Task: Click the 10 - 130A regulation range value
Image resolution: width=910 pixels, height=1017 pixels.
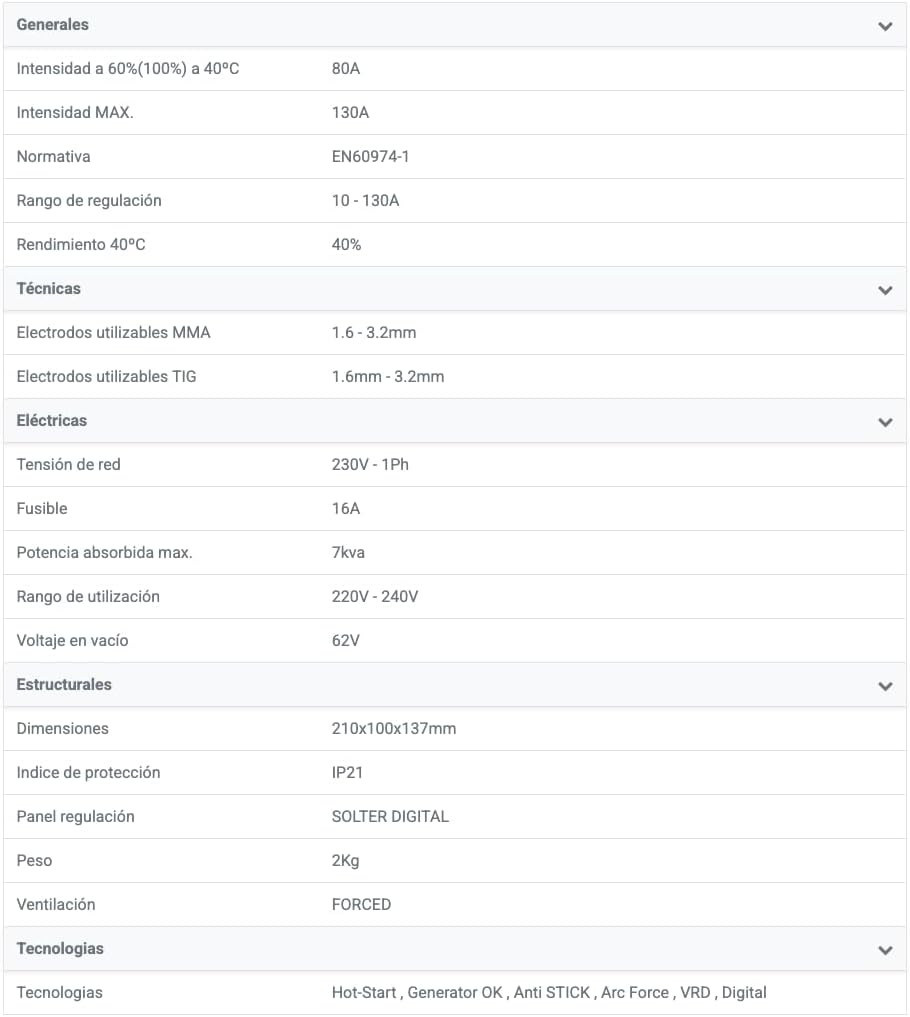Action: coord(365,201)
